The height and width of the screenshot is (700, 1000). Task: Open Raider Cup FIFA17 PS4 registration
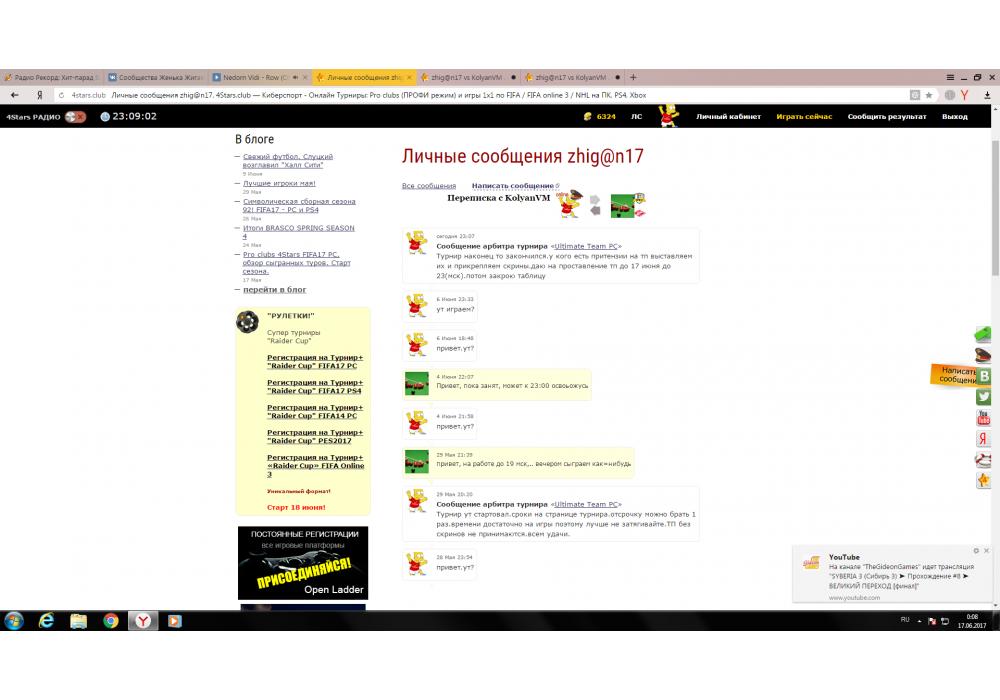pos(315,386)
